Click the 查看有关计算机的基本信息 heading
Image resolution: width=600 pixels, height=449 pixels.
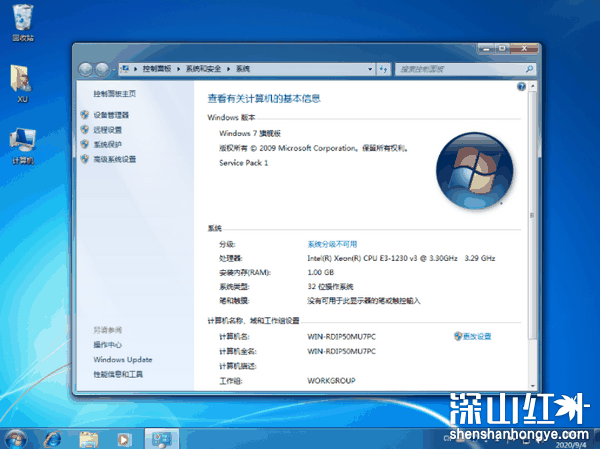264,99
